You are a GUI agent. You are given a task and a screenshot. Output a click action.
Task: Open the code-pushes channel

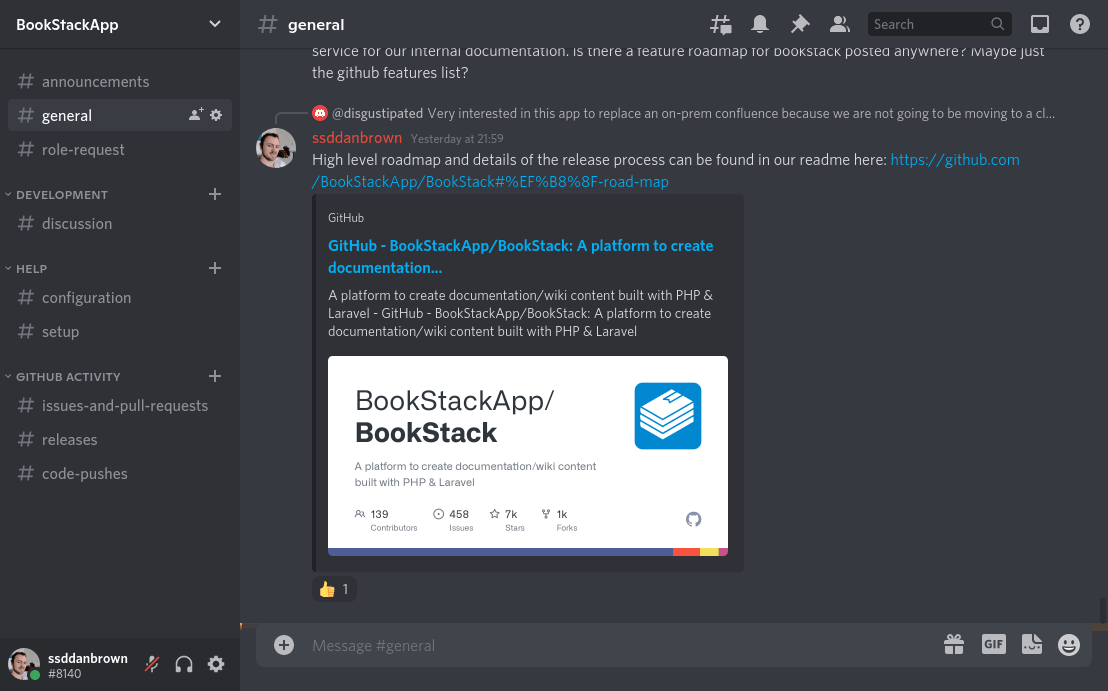(119, 473)
